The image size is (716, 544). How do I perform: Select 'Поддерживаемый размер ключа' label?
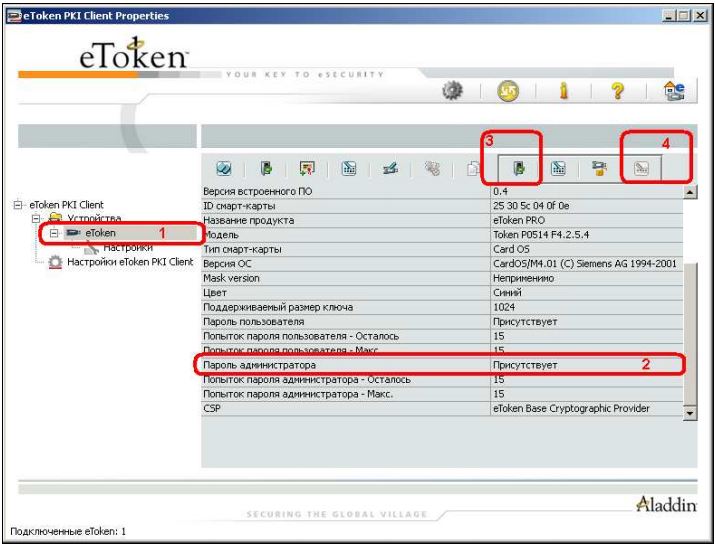pos(278,307)
